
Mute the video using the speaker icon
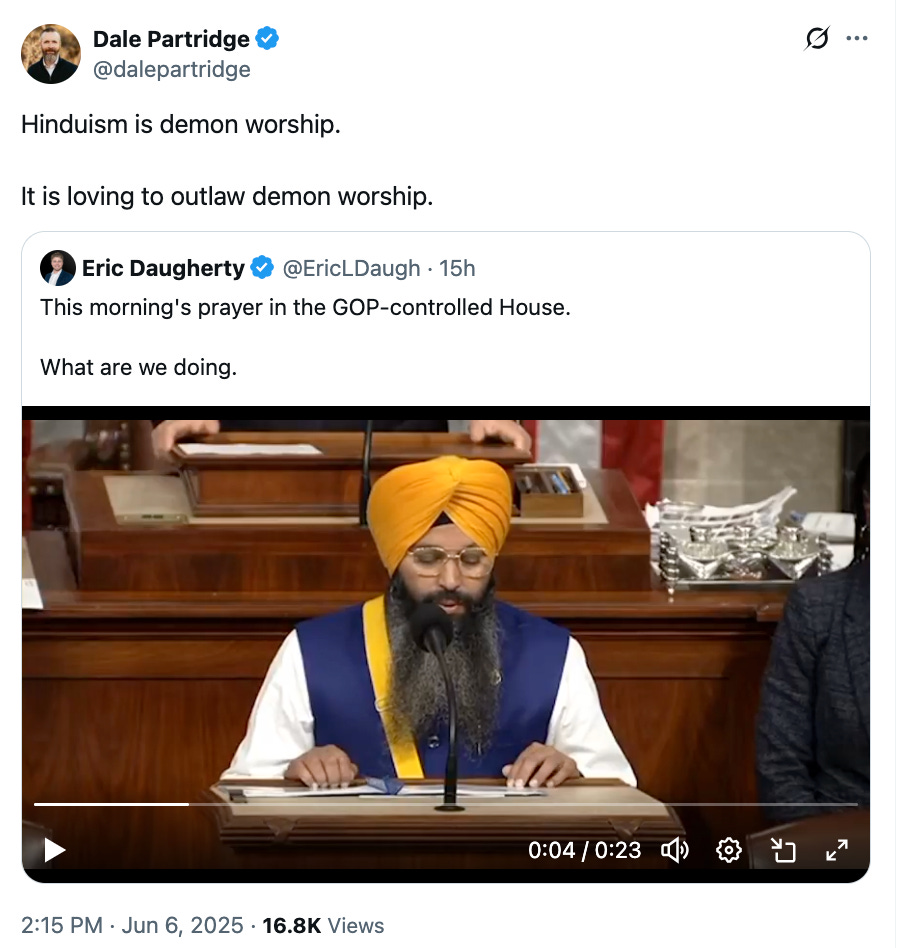pos(675,850)
